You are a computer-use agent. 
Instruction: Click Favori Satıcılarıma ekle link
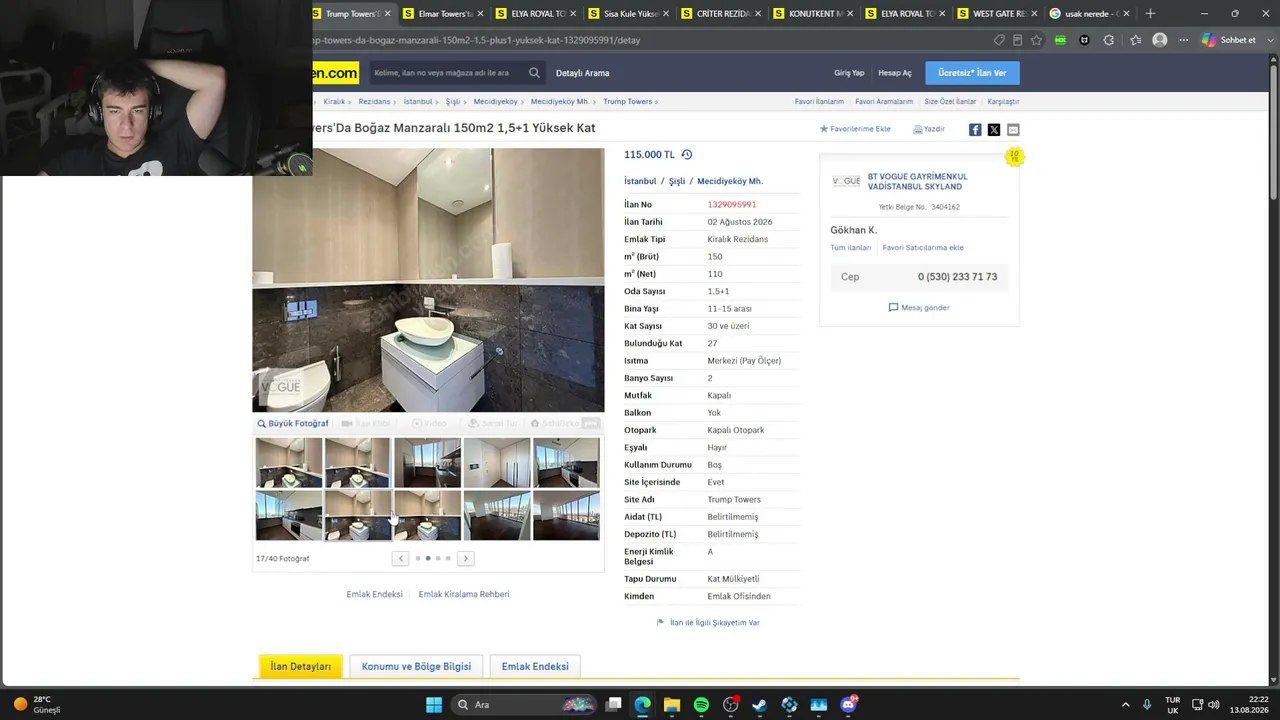[x=923, y=247]
